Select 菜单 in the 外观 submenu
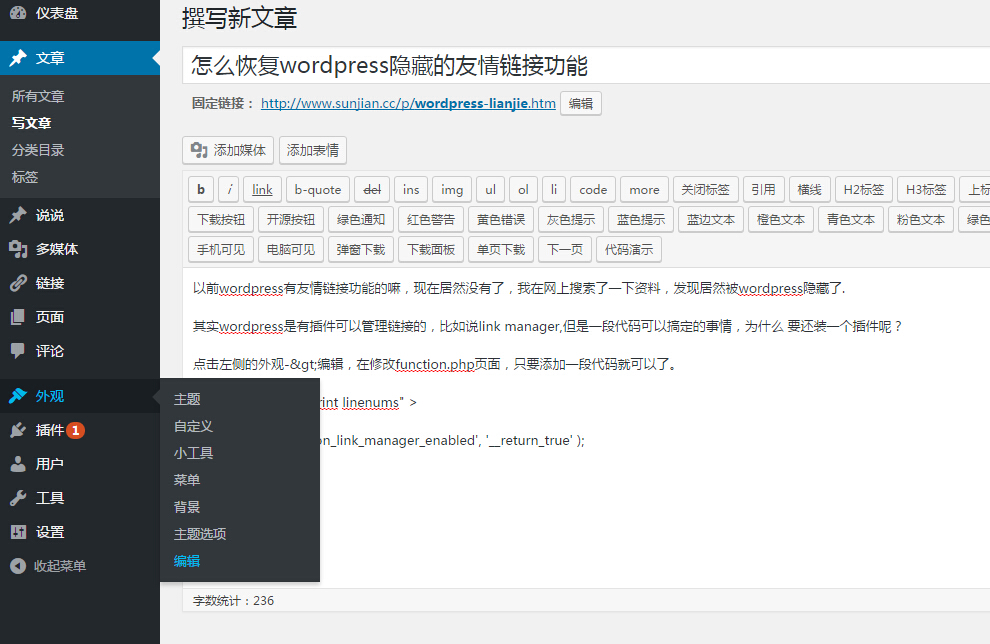The image size is (990, 644). coord(187,480)
